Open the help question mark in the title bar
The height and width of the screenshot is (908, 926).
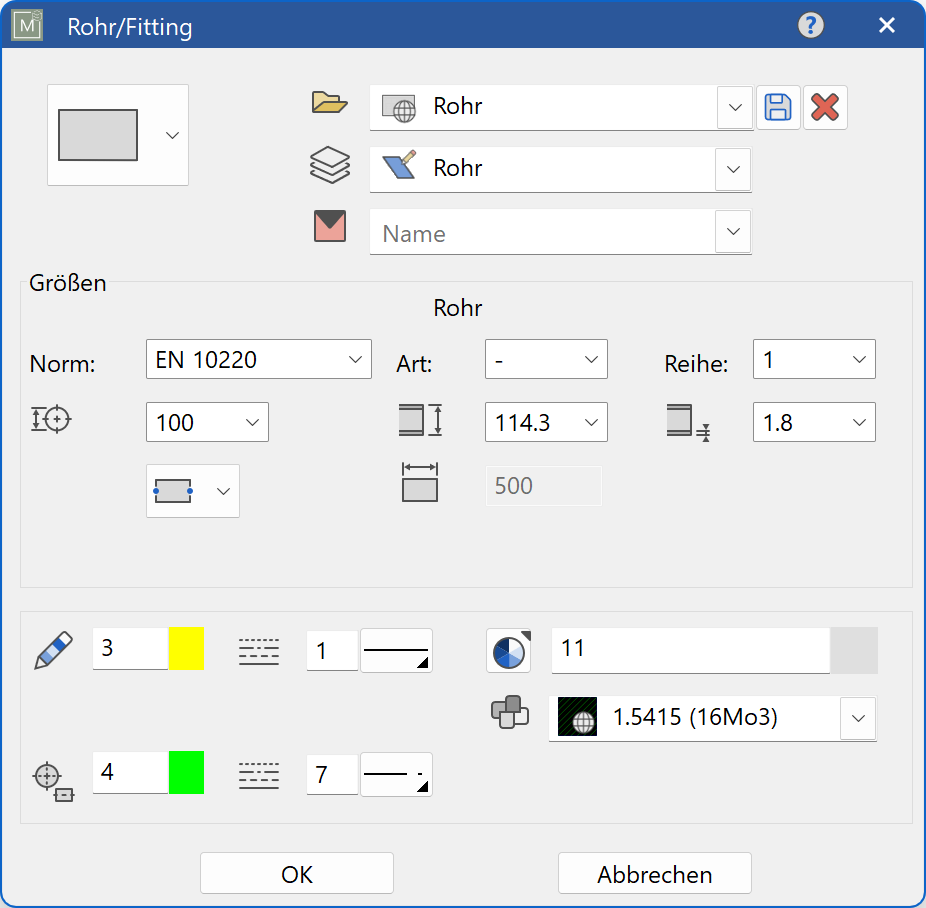810,25
